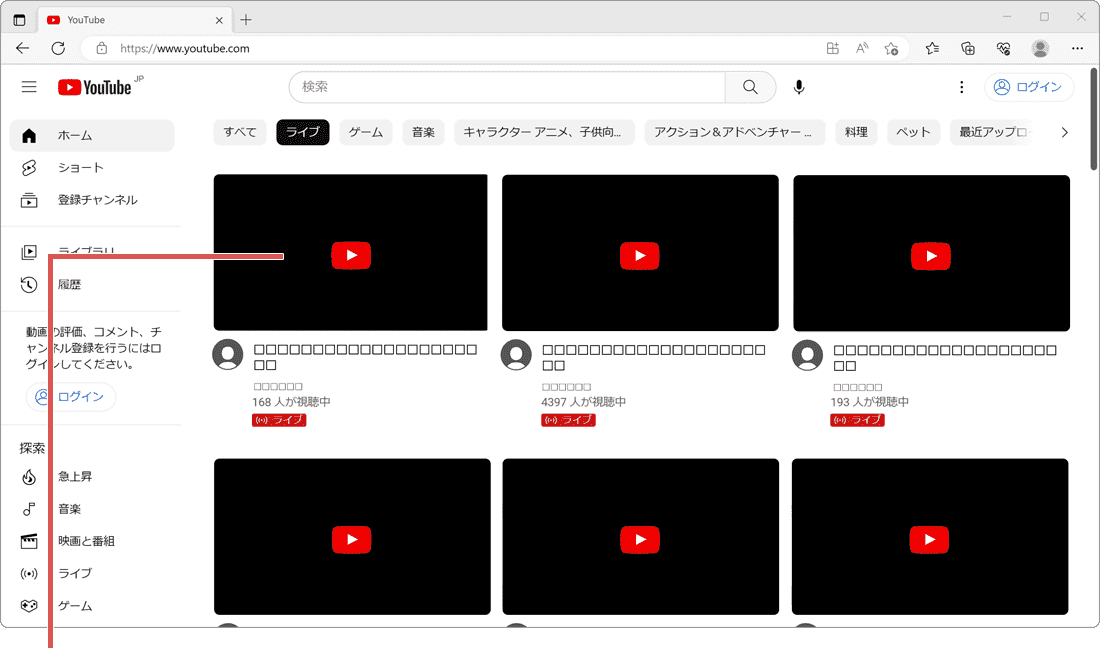
Task: Toggle the sidebar with the hamburger icon
Action: point(29,87)
